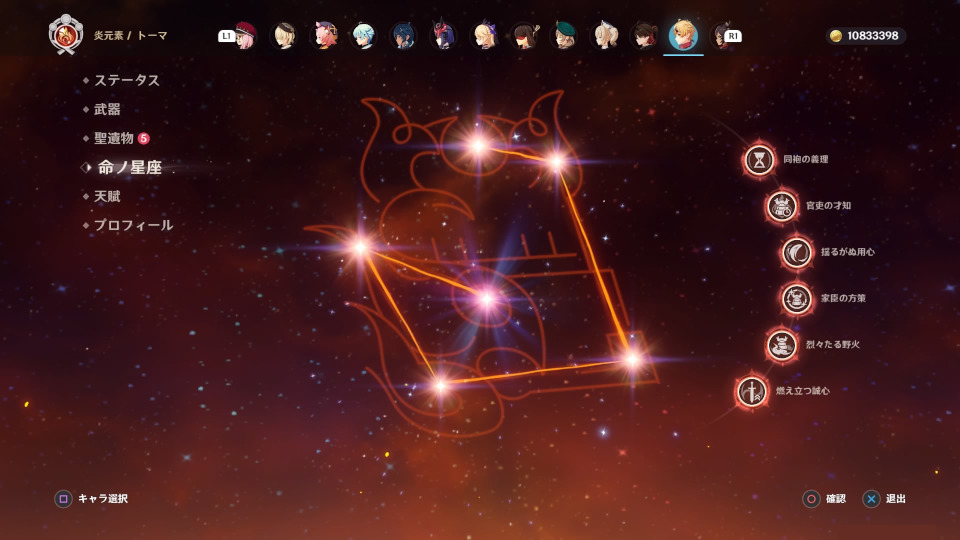
Task: Click the 退出 exit button
Action: 885,499
